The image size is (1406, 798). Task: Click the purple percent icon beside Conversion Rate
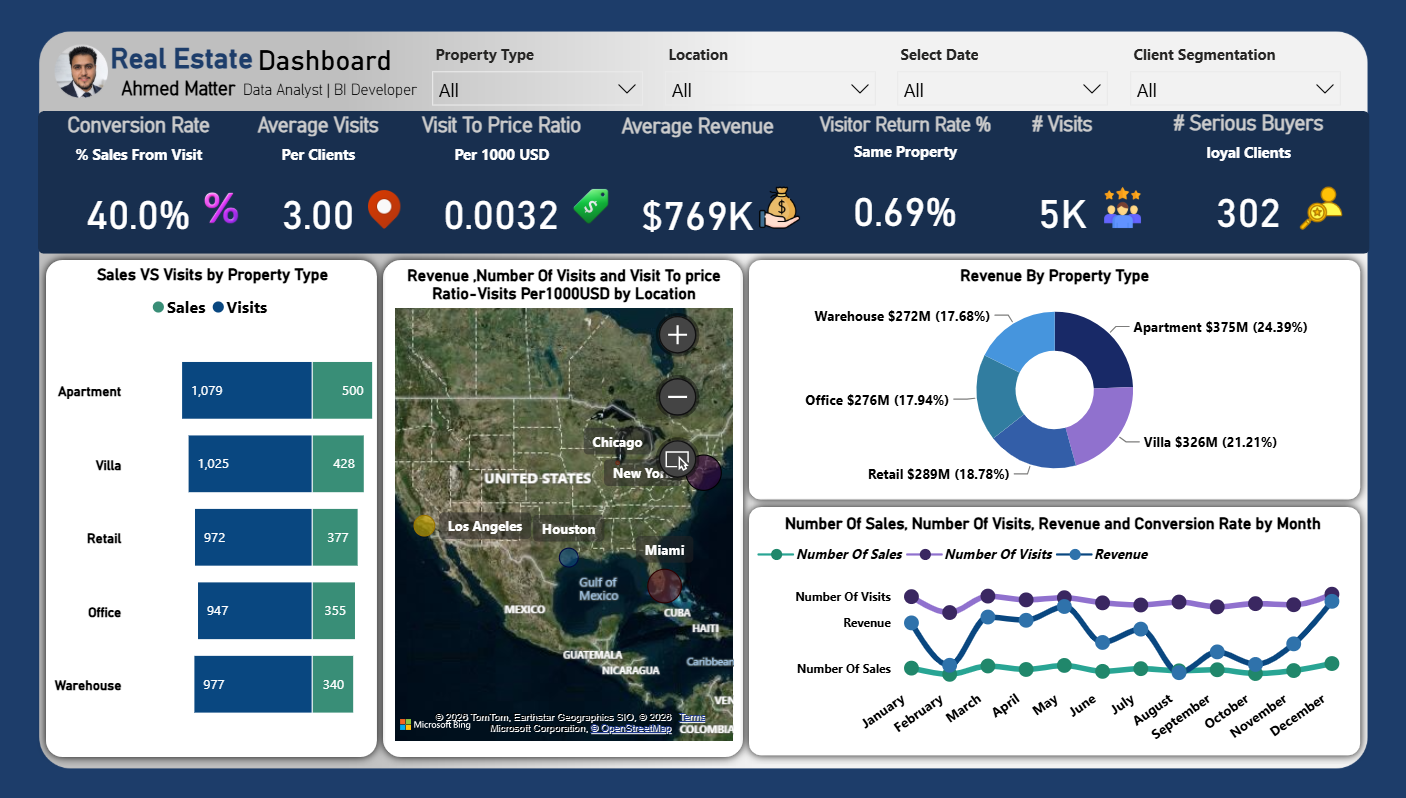pyautogui.click(x=221, y=208)
